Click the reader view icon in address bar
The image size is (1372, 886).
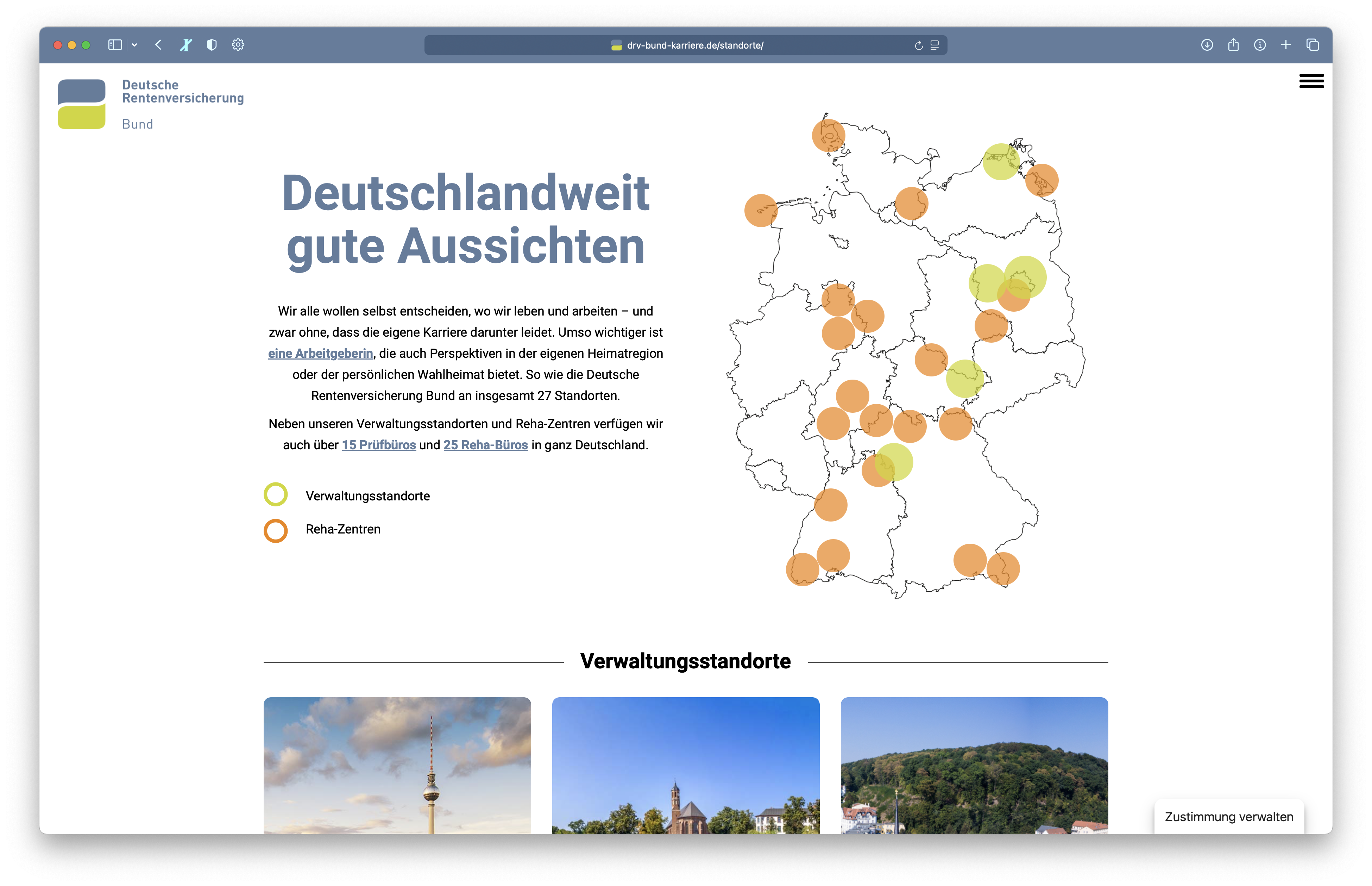(934, 45)
